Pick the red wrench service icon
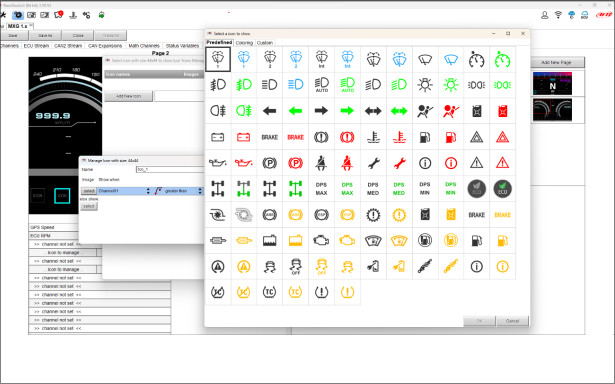This screenshot has height=384, width=615. point(399,163)
